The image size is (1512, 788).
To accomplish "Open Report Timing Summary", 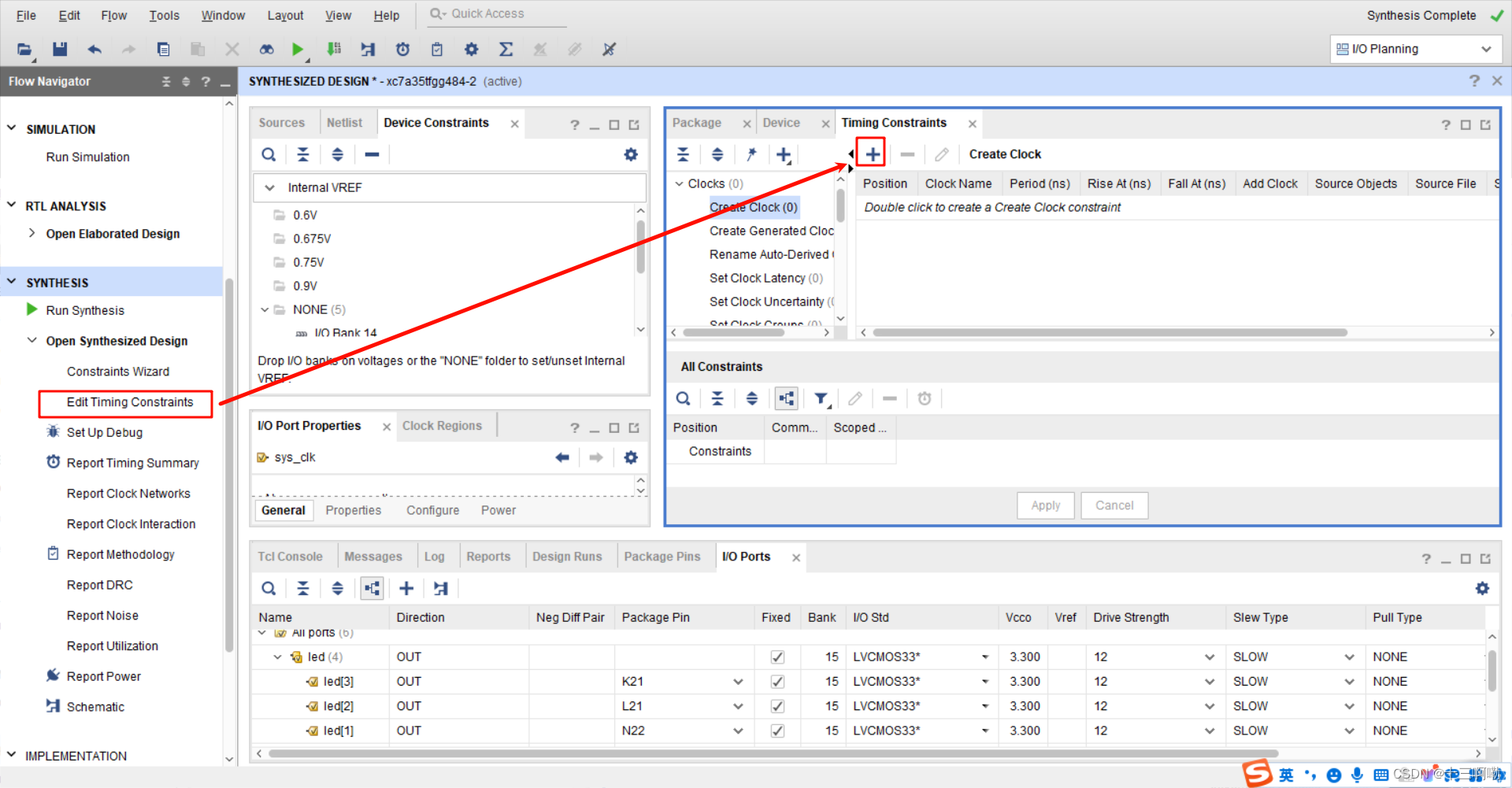I will 133,463.
